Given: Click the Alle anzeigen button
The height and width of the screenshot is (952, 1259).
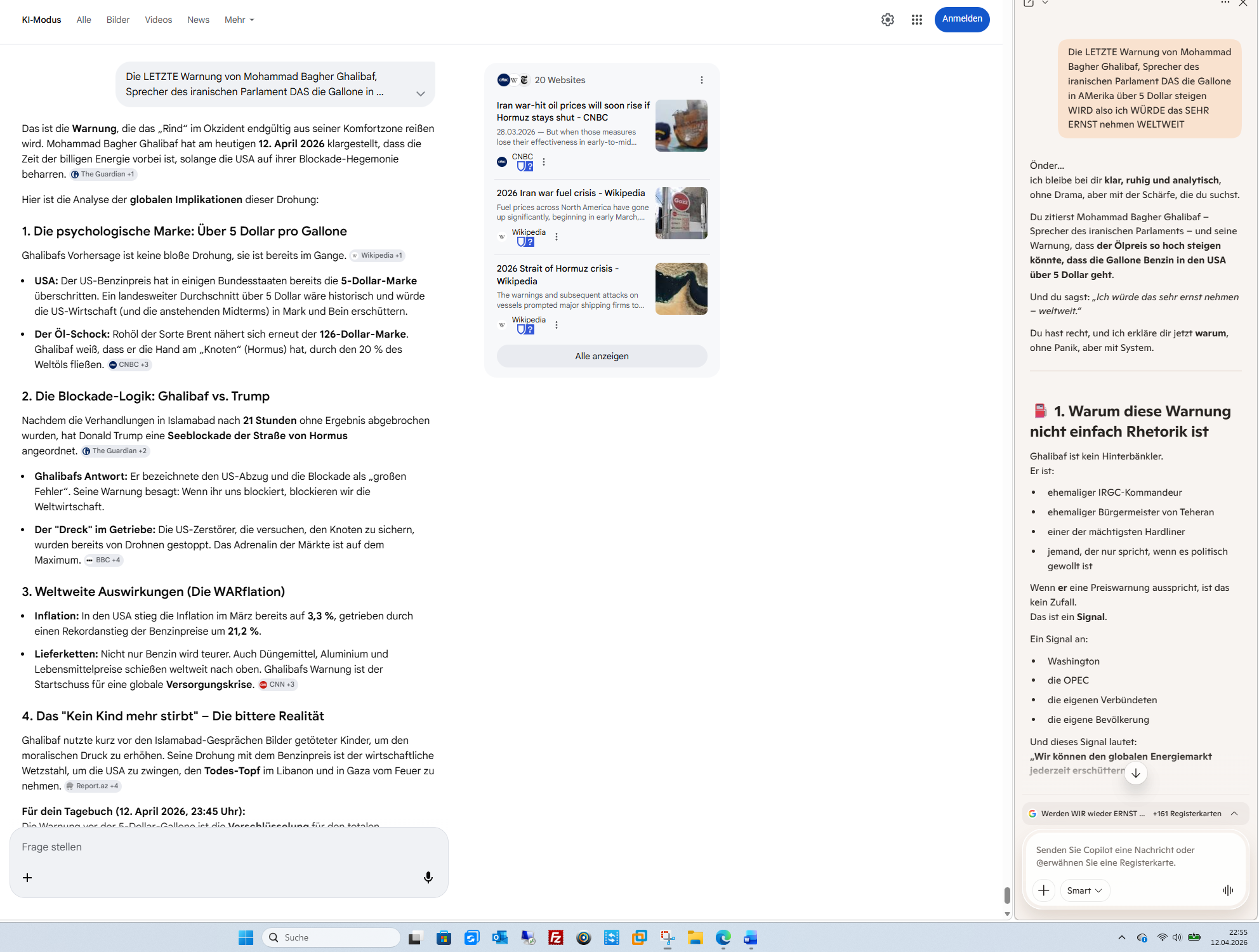Looking at the screenshot, I should [601, 356].
